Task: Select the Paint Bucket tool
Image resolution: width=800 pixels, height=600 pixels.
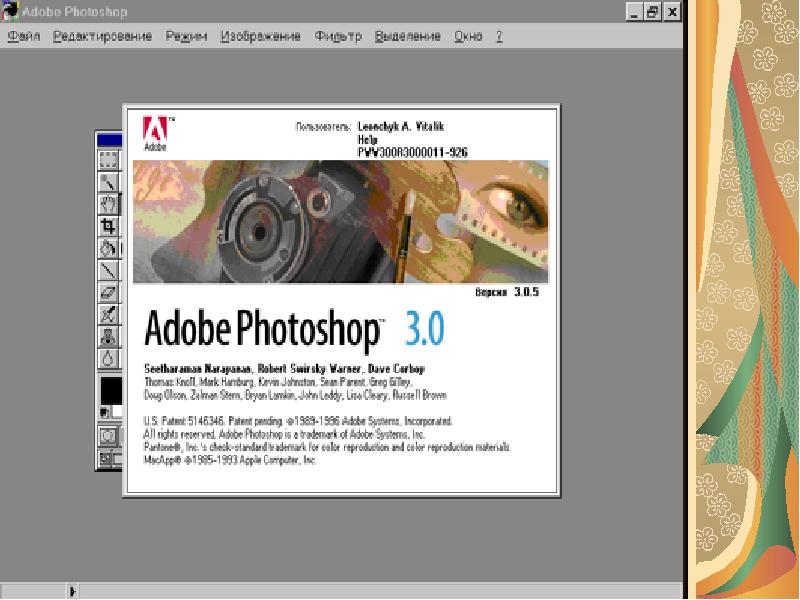Action: [109, 248]
